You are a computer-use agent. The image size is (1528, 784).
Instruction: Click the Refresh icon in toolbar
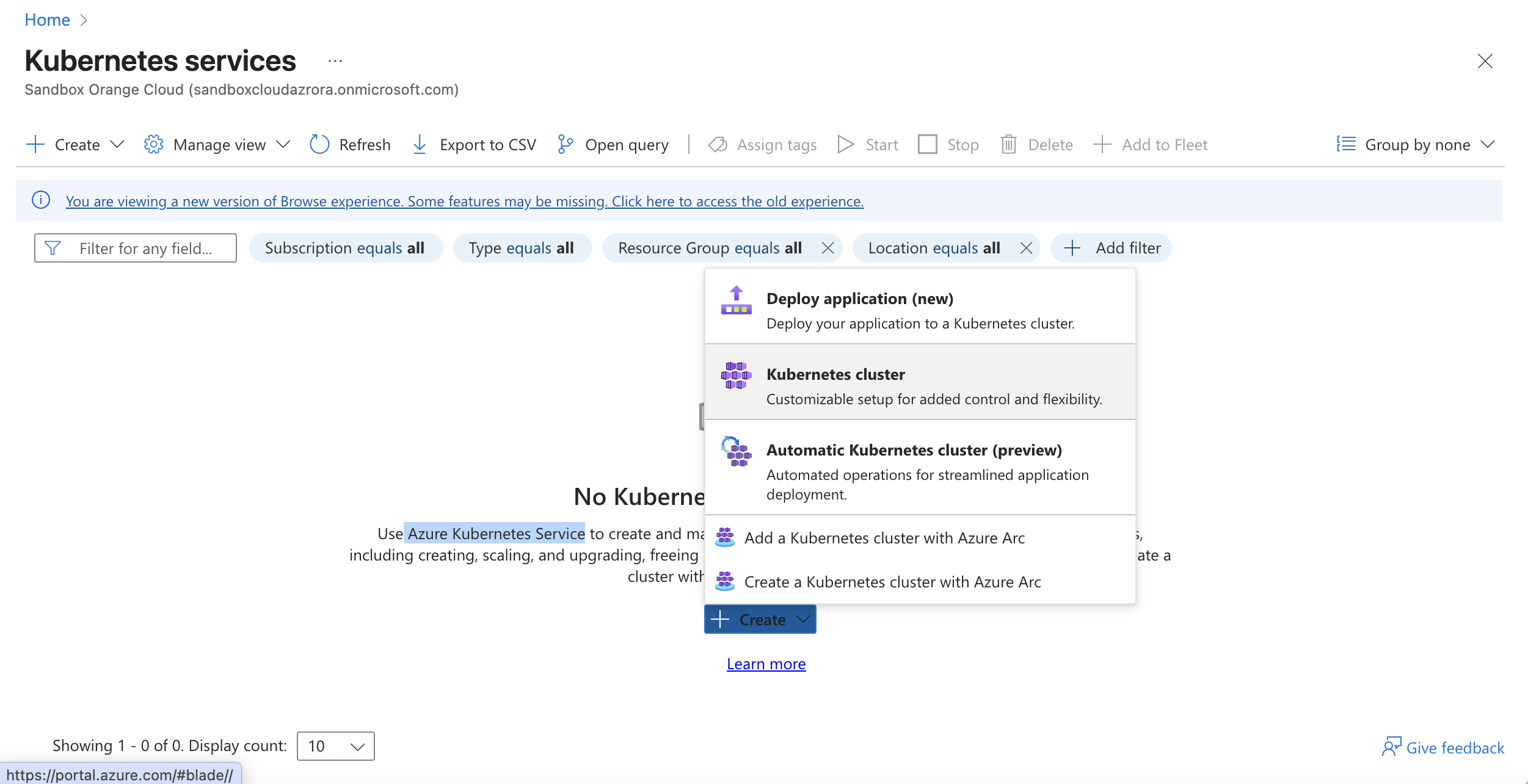pyautogui.click(x=319, y=145)
